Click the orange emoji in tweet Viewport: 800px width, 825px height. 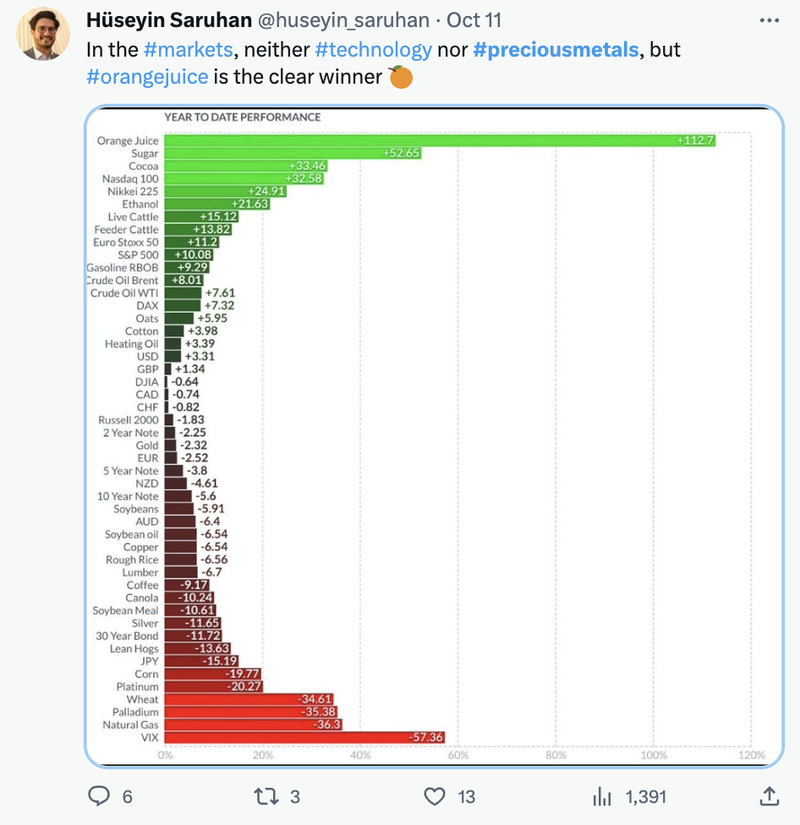click(401, 77)
